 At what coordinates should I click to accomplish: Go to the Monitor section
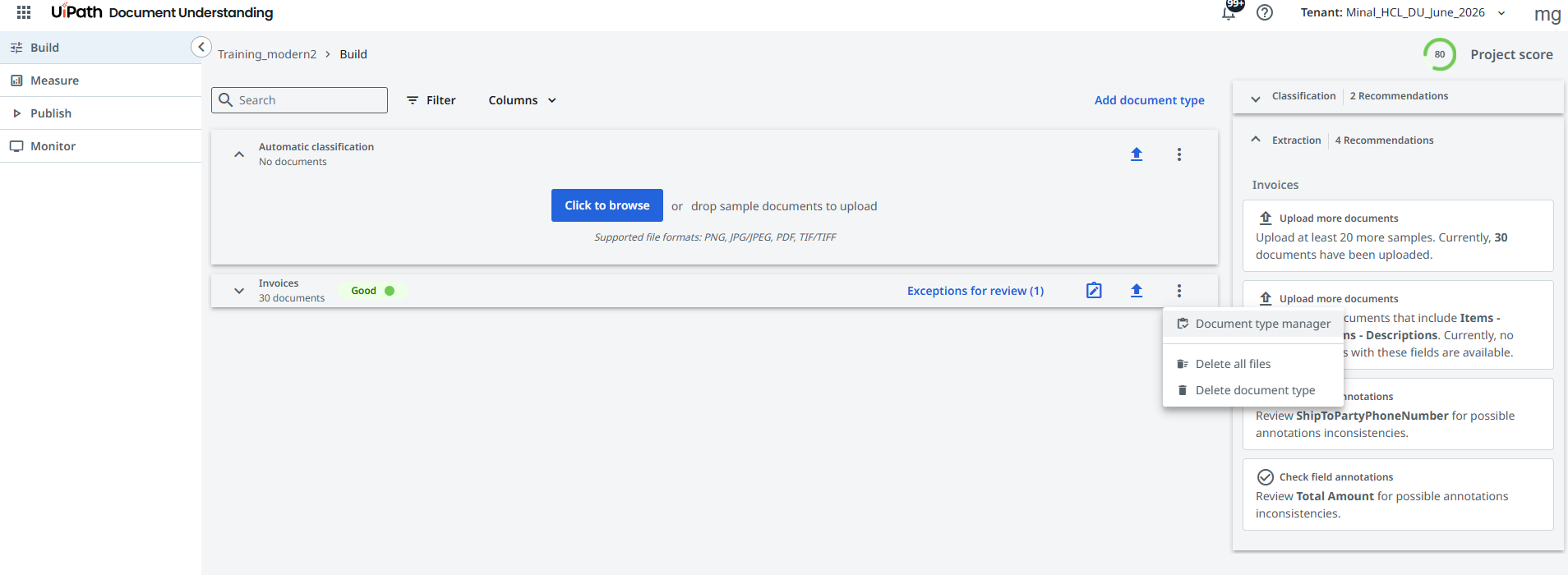coord(100,146)
